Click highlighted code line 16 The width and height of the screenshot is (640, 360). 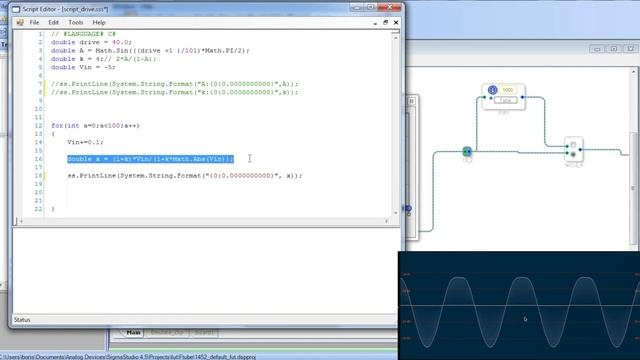(x=150, y=159)
